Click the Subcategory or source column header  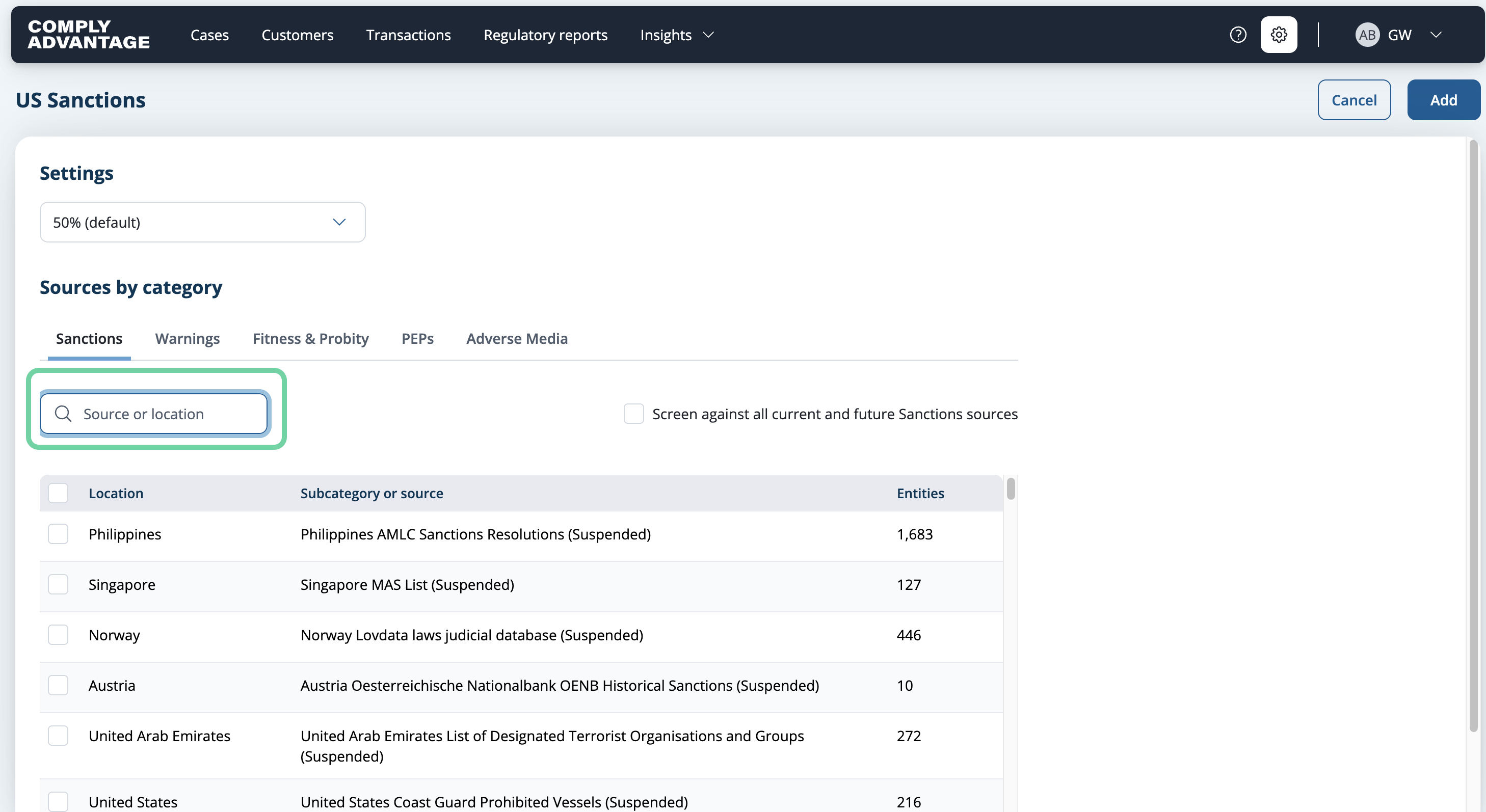[x=372, y=493]
